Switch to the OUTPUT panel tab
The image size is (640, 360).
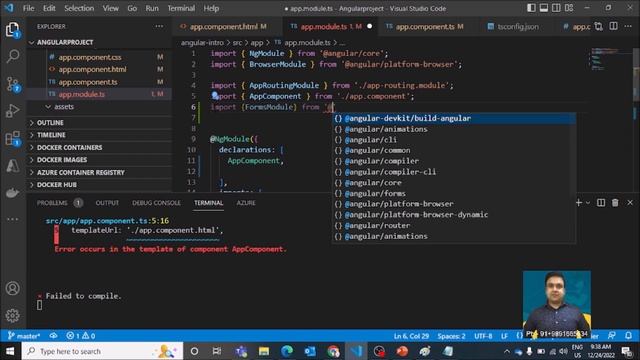click(107, 202)
